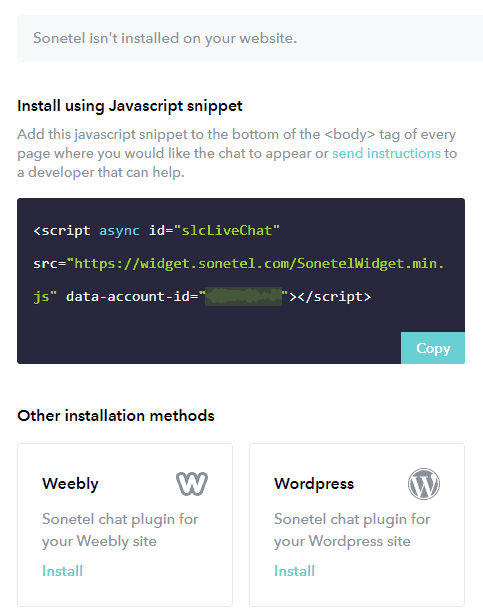Click the Javascript snippet code block

(241, 281)
